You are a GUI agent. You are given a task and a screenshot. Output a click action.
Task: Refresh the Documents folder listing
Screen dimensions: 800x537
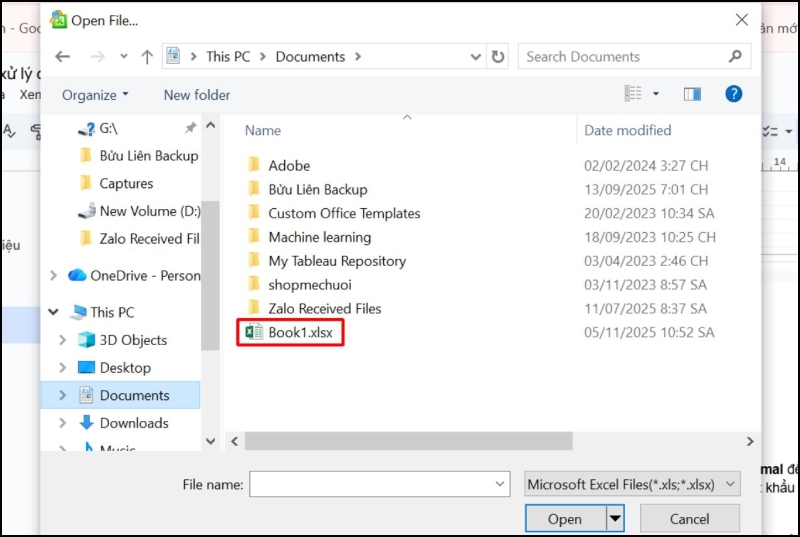[x=498, y=57]
